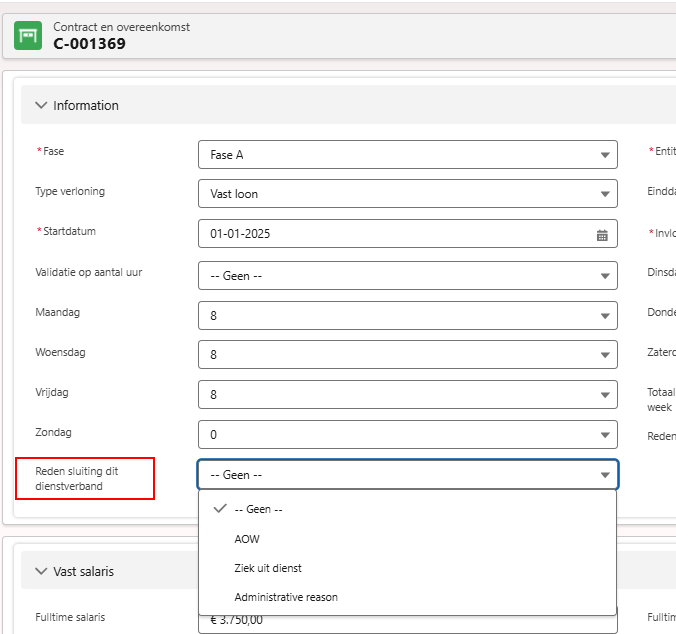Collapse the Vast salaris section
The width and height of the screenshot is (676, 634).
click(41, 571)
